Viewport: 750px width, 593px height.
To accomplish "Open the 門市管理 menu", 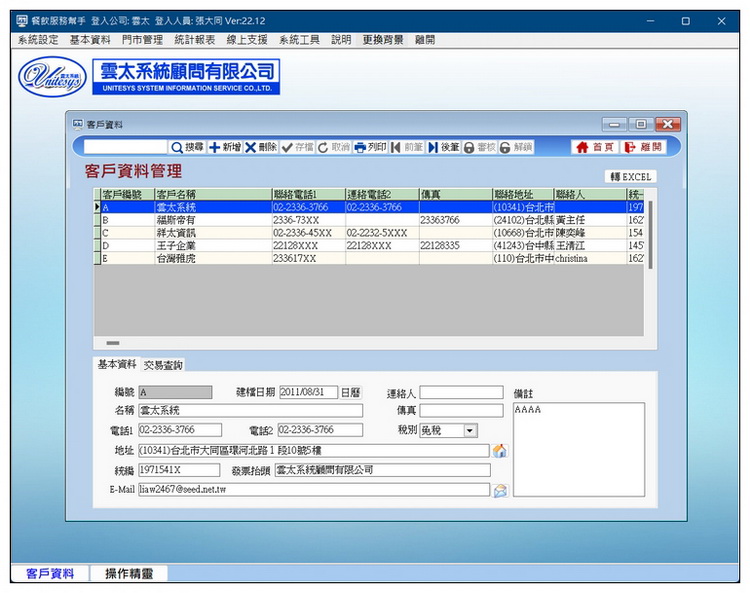I will (142, 40).
